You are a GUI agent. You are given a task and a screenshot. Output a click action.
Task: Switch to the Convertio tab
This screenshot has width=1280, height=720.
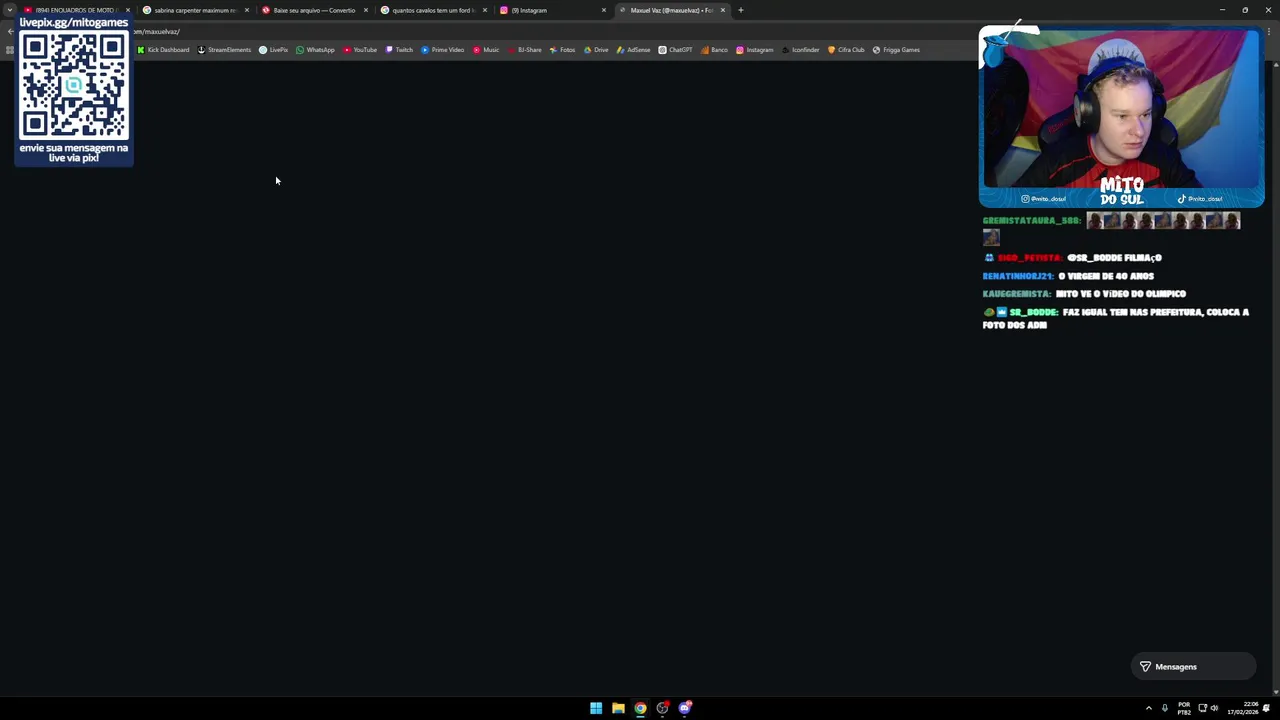point(314,10)
